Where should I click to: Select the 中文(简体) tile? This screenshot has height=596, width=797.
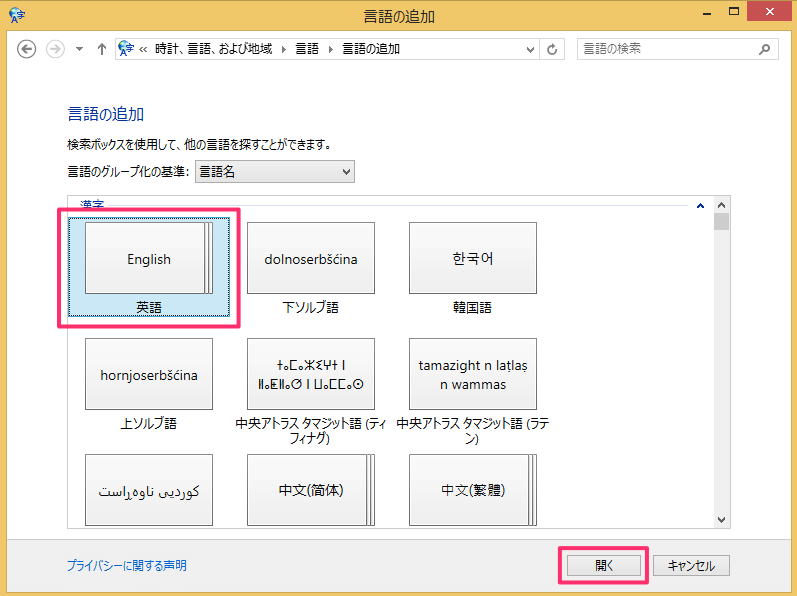point(311,490)
